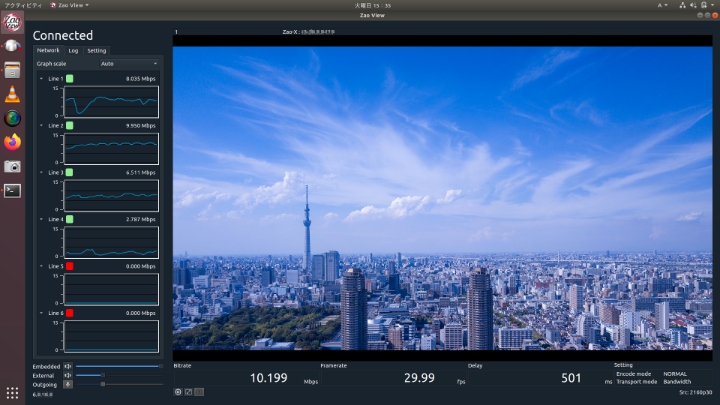This screenshot has height=405, width=720.
Task: Open the Screenshot camera app in dock
Action: 12,166
